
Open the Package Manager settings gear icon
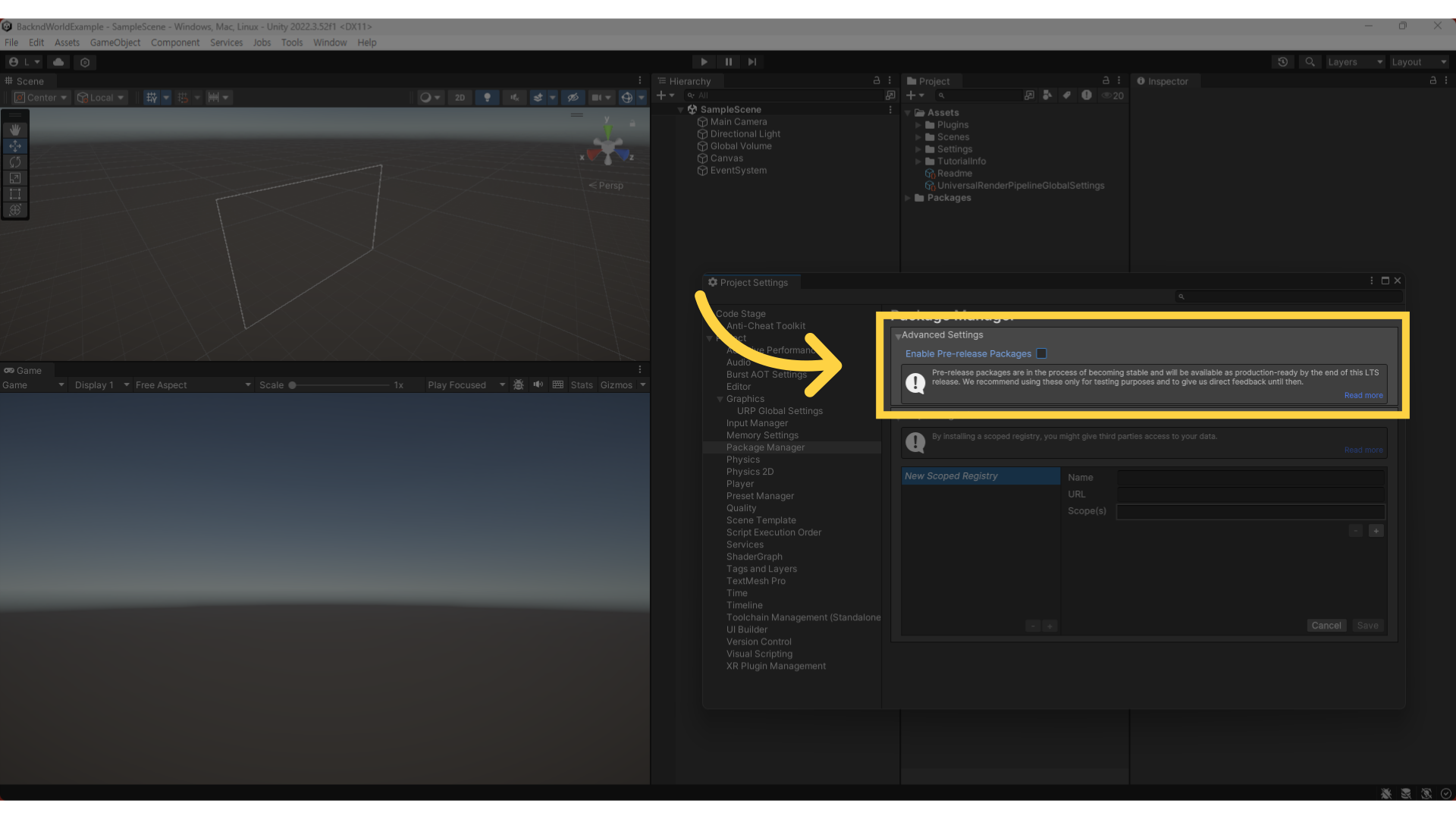85,62
